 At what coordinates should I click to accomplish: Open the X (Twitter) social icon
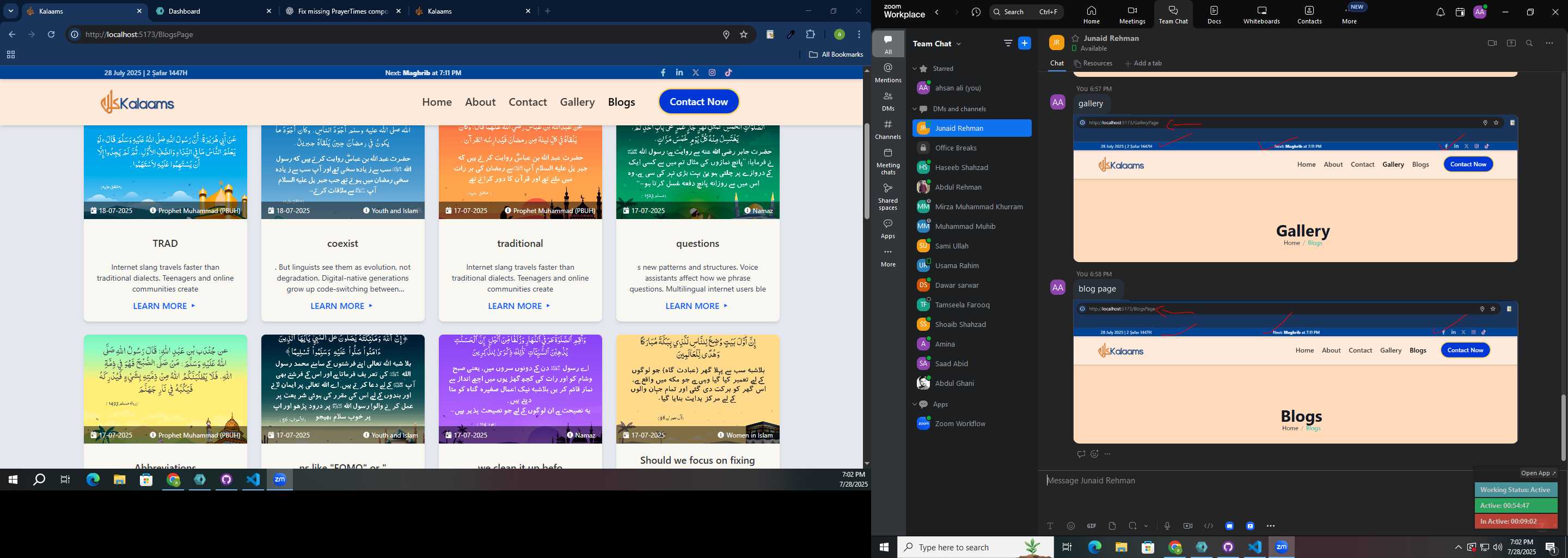(x=696, y=72)
